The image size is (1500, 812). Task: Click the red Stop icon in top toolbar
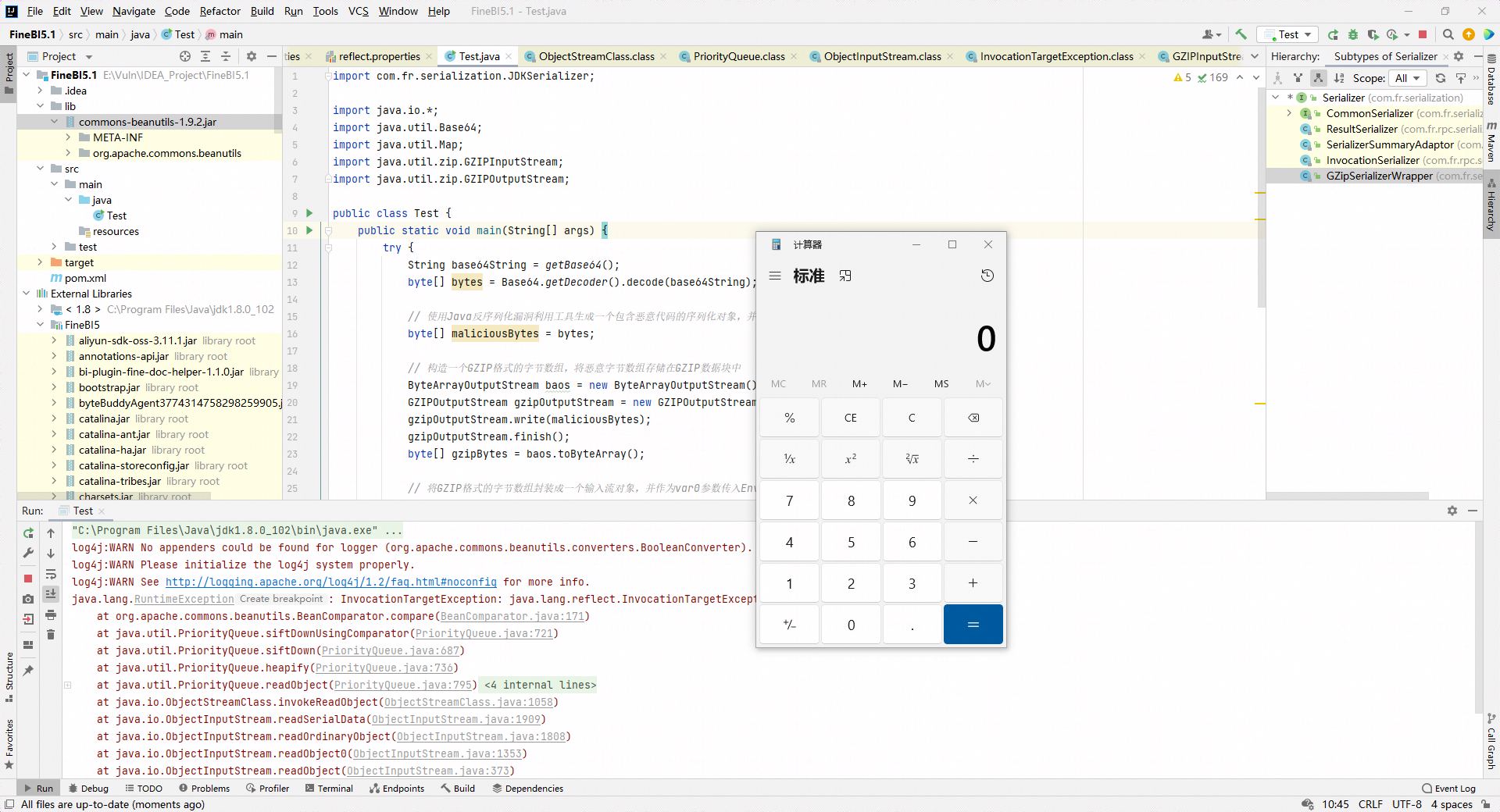[x=1423, y=34]
